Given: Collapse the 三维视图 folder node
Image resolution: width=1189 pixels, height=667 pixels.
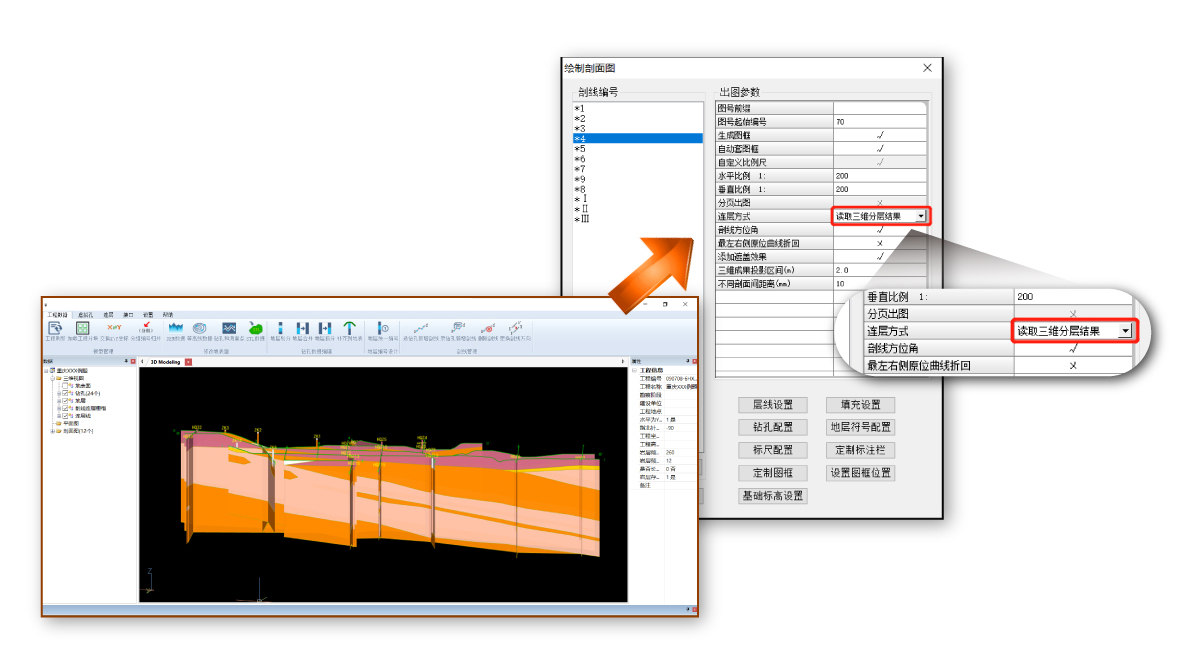Looking at the screenshot, I should click(x=52, y=378).
